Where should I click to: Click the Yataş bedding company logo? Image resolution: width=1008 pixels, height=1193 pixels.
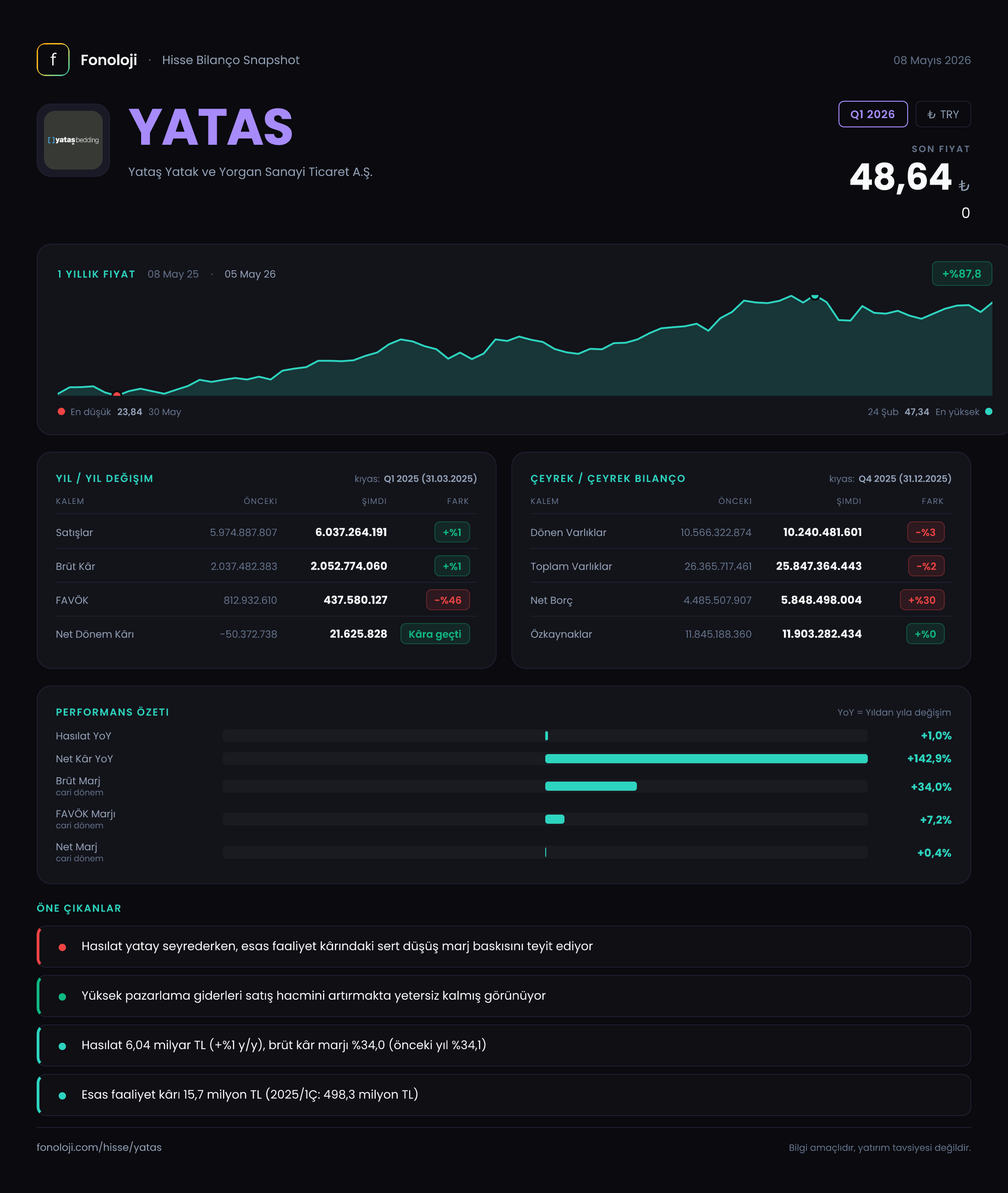click(73, 140)
